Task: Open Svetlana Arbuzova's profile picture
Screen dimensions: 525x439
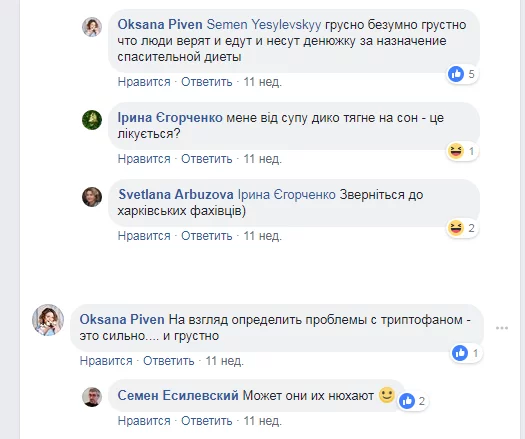Action: pyautogui.click(x=92, y=197)
